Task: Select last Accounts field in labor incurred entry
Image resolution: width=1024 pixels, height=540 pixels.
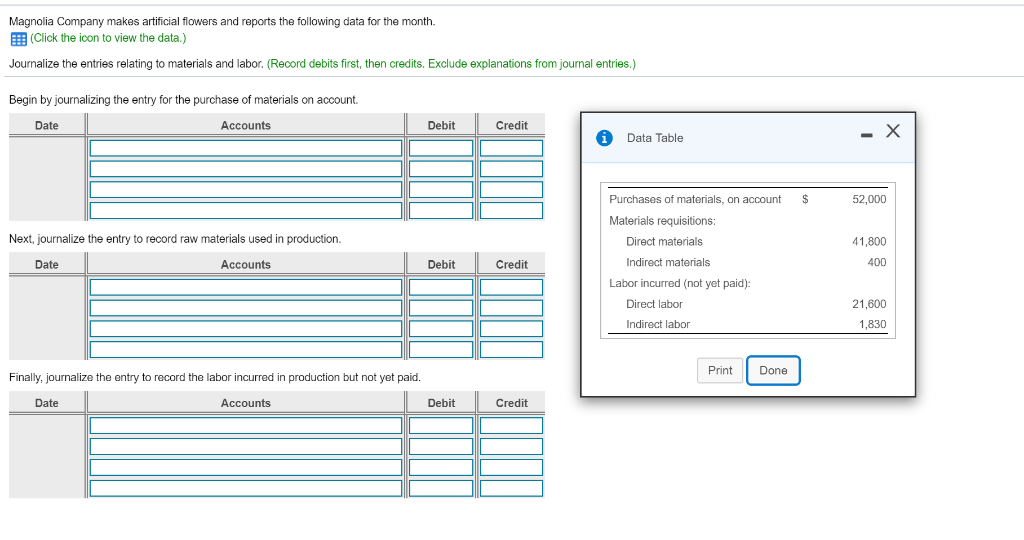Action: pos(246,488)
